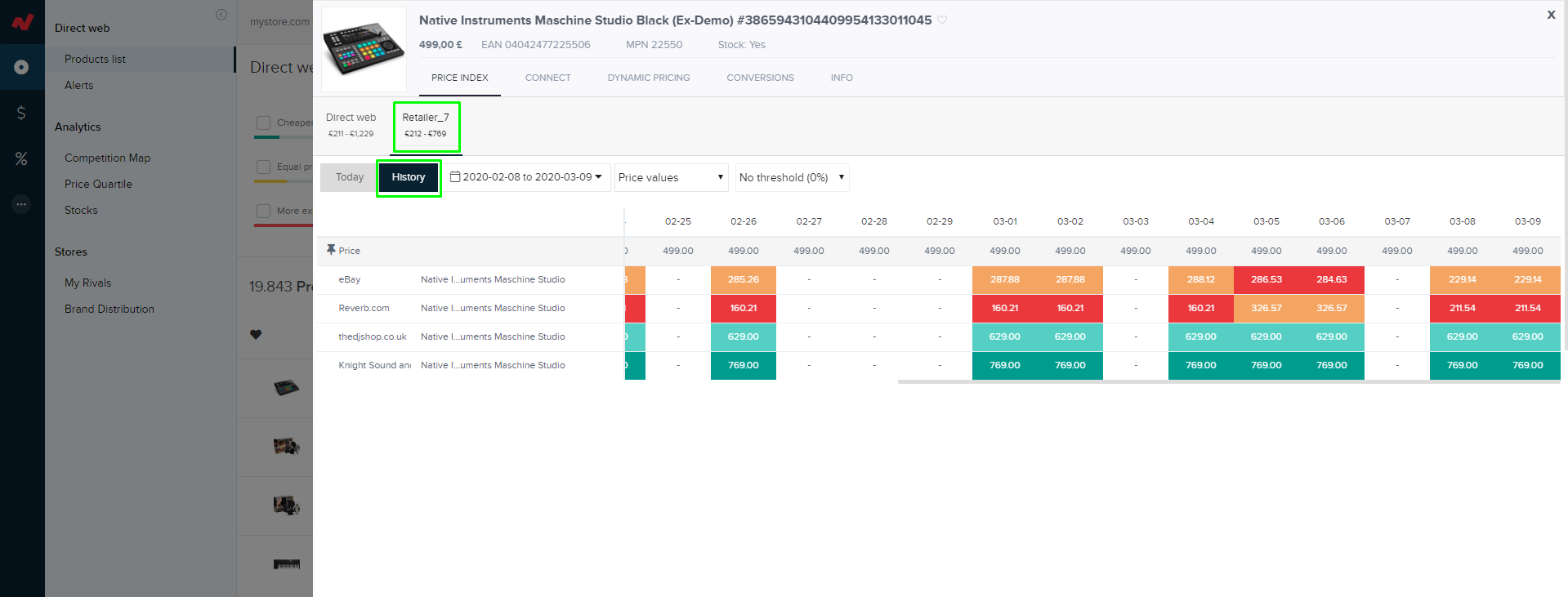
Task: Click the horizontal scrollbar under price table
Action: [x=1229, y=381]
